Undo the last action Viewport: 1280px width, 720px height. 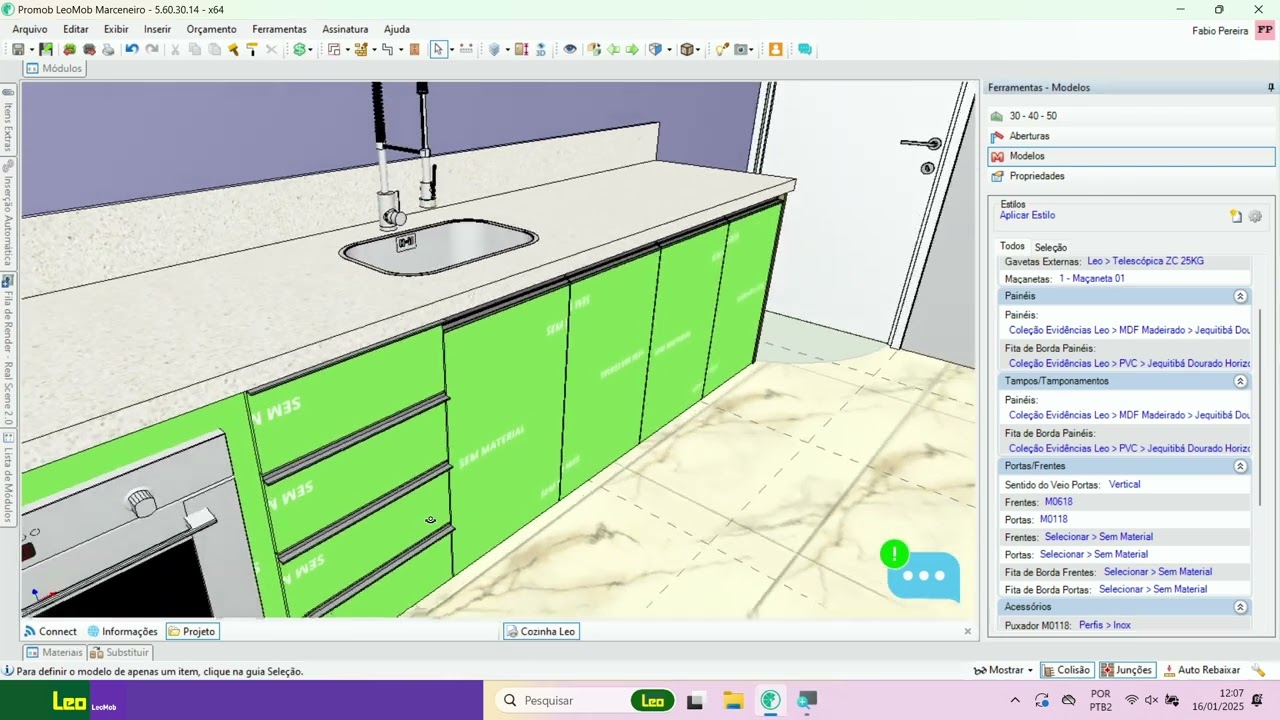point(131,49)
